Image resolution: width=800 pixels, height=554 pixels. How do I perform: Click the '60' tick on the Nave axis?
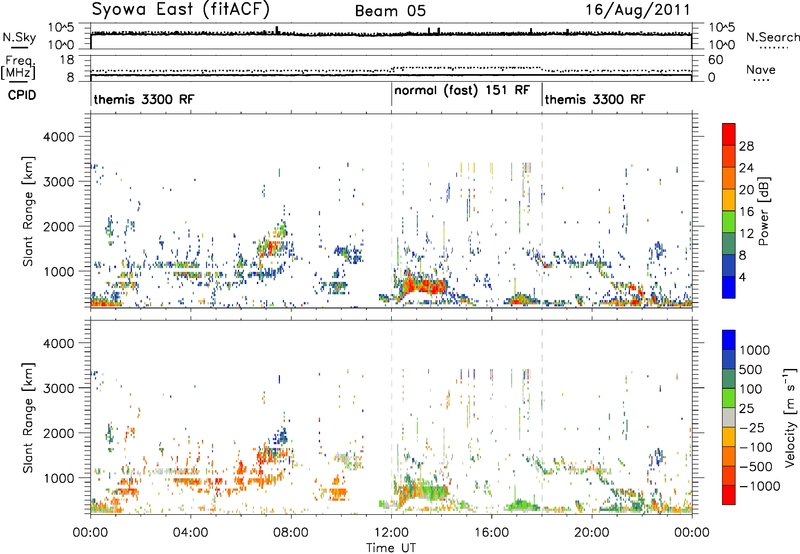715,60
